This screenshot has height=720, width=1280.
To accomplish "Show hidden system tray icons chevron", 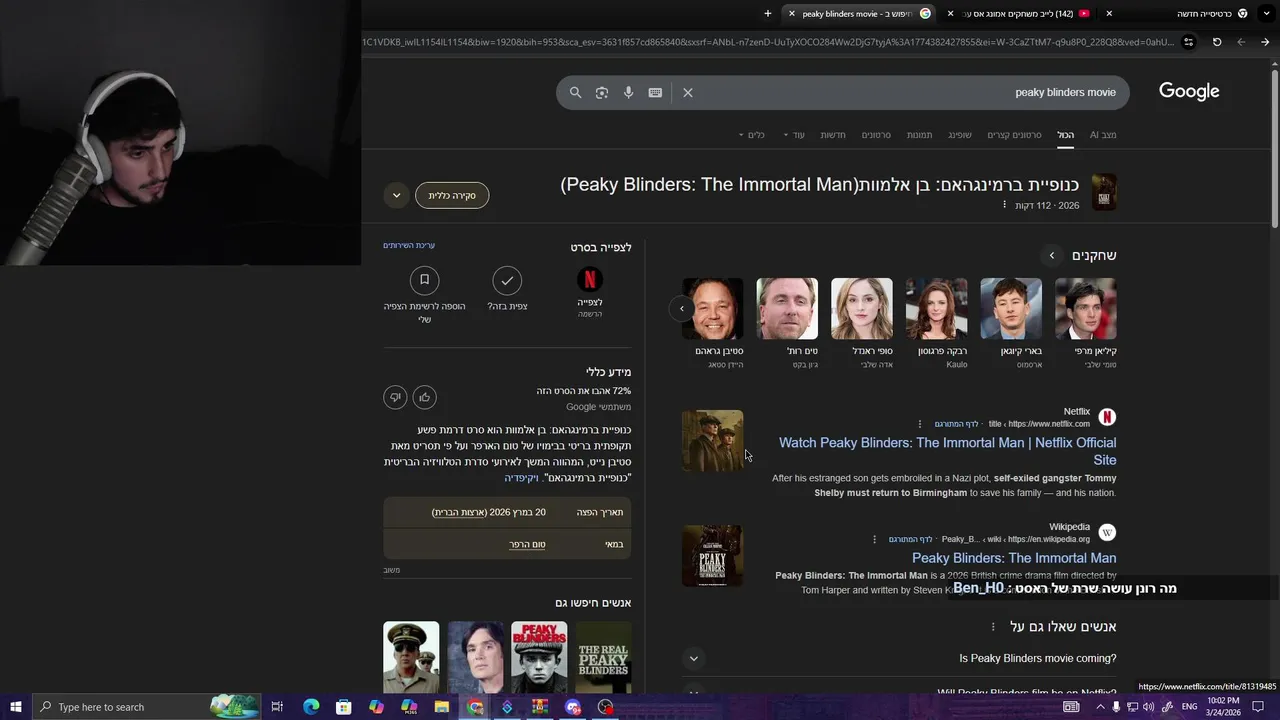I will pyautogui.click(x=1100, y=707).
